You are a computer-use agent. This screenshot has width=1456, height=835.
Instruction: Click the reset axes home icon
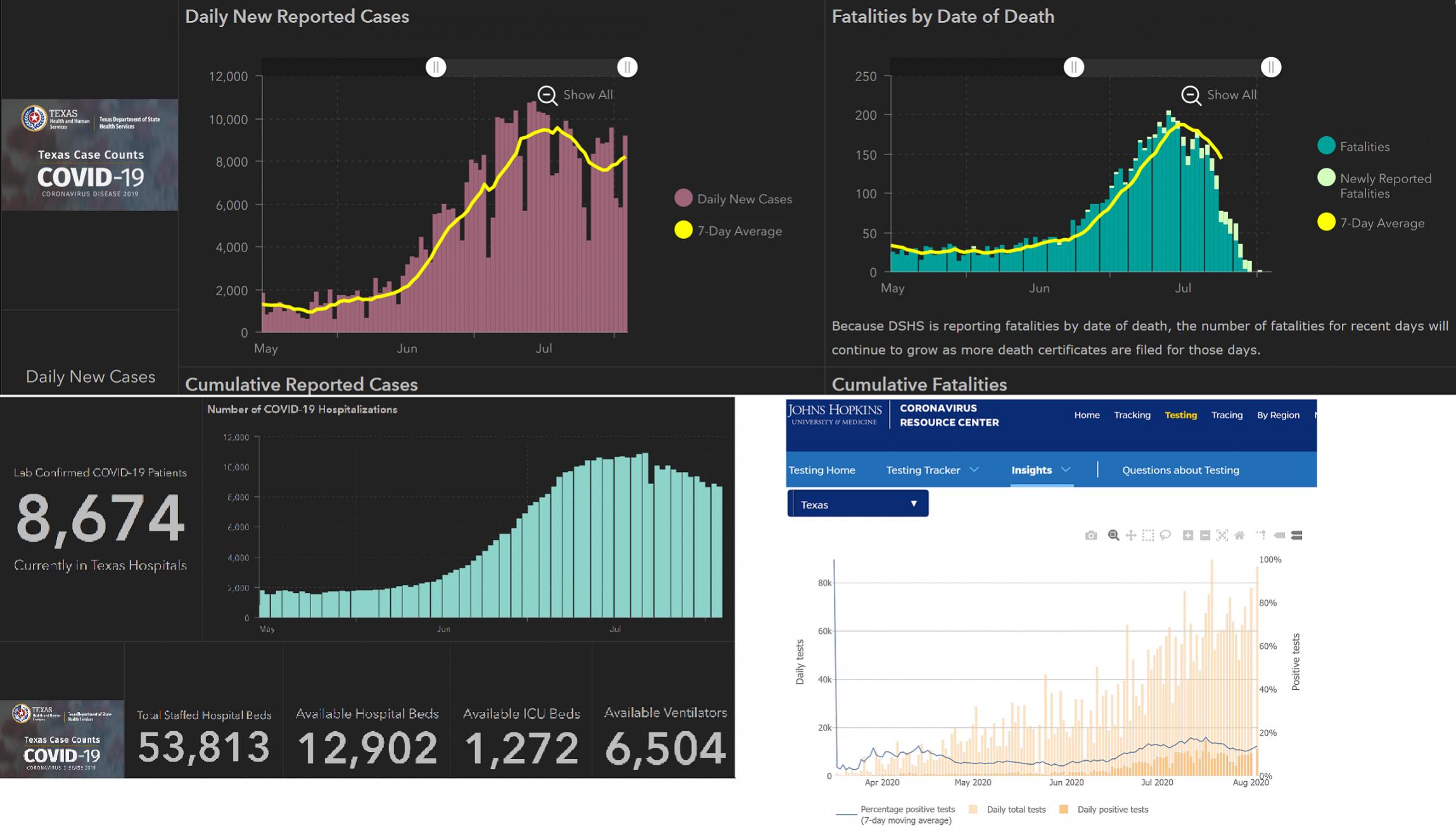1240,535
